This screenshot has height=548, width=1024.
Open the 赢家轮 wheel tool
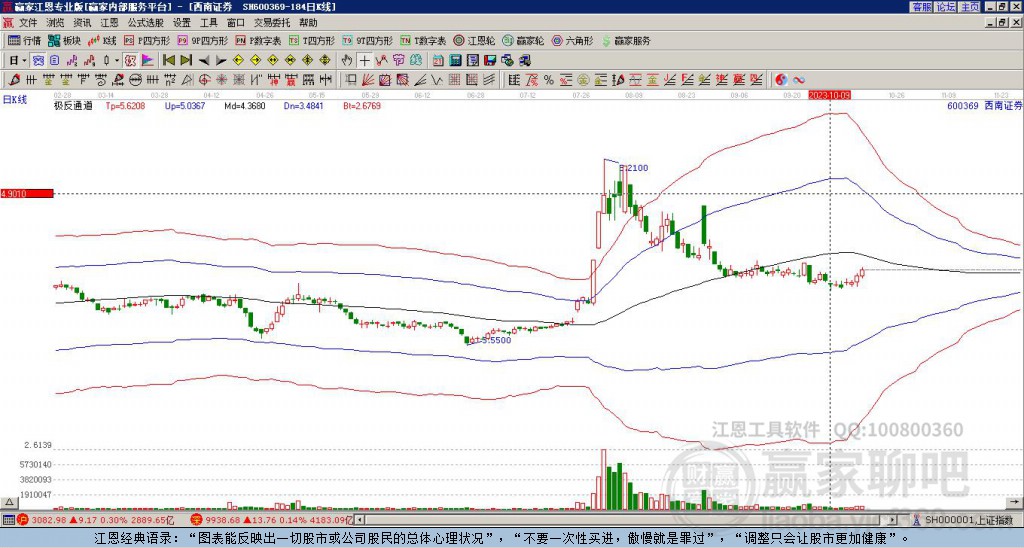523,40
